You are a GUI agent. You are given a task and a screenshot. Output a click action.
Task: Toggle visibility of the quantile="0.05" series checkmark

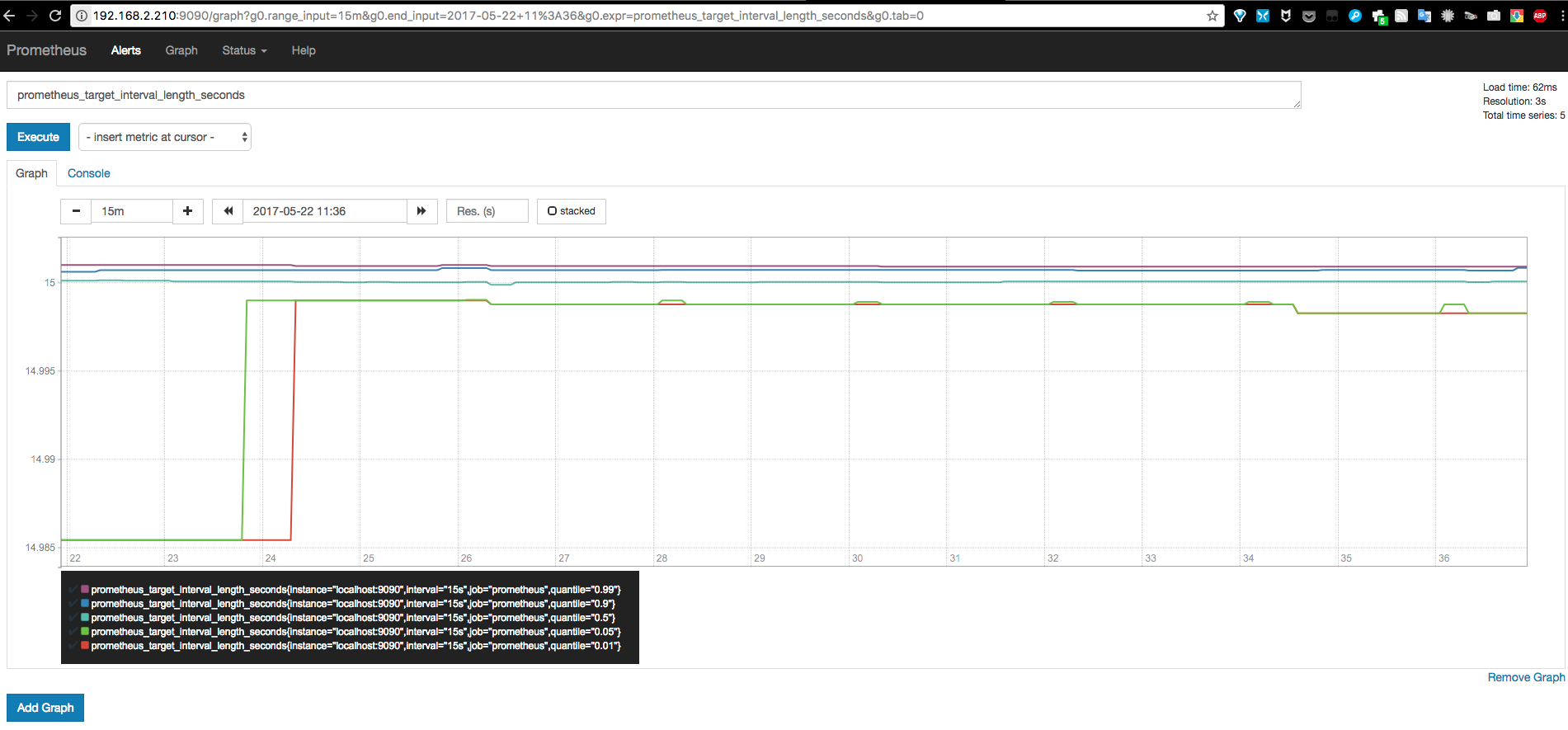(x=73, y=632)
